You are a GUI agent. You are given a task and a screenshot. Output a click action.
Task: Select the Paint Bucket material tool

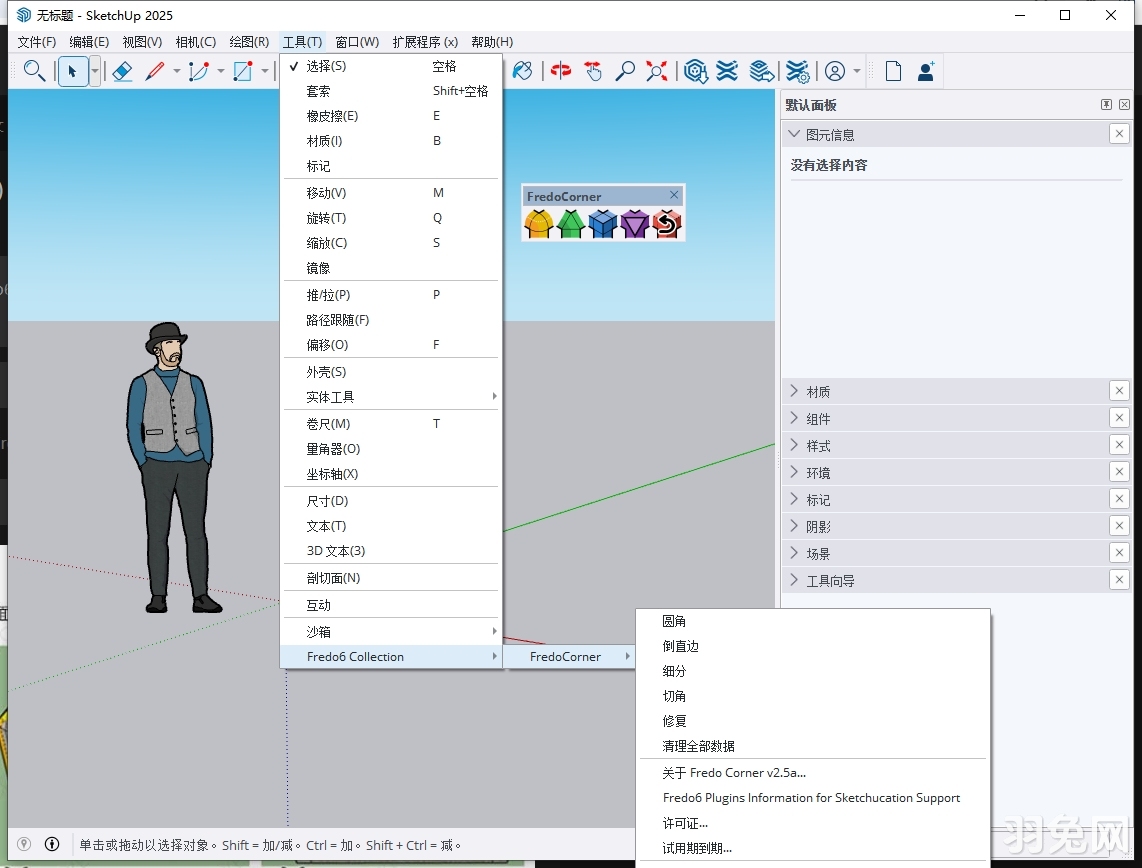tap(522, 71)
